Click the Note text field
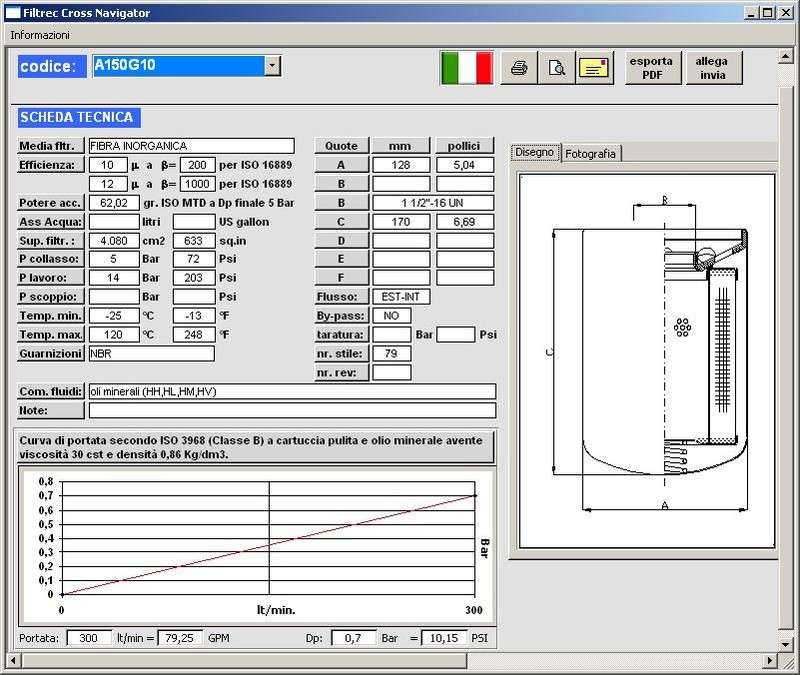 click(292, 410)
